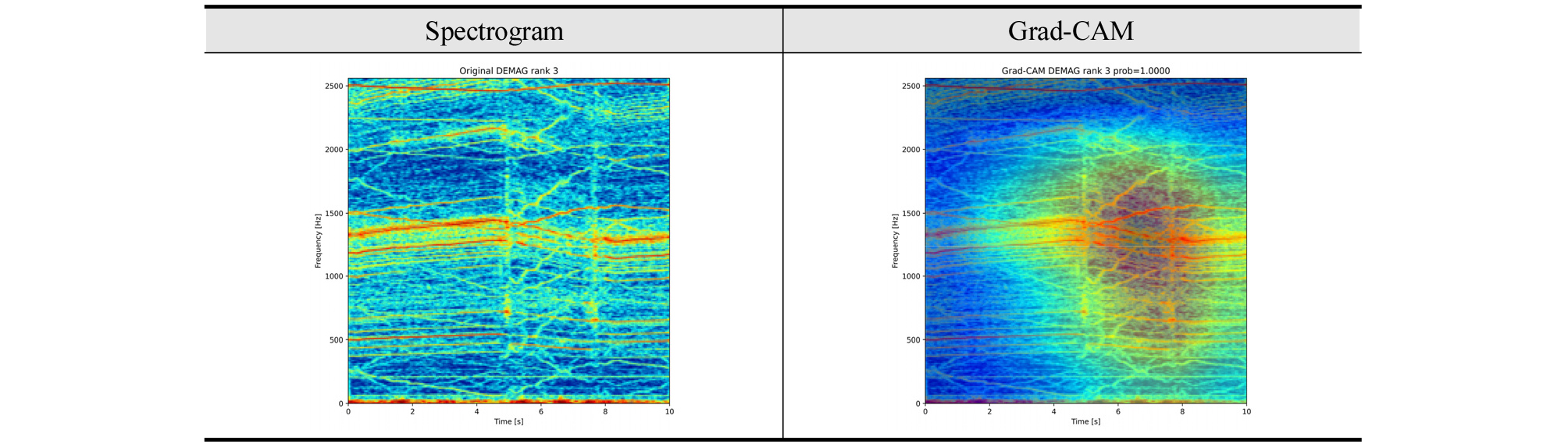Click the 2500 frequency tick on original spectrogram
1568x444 pixels.
(333, 86)
